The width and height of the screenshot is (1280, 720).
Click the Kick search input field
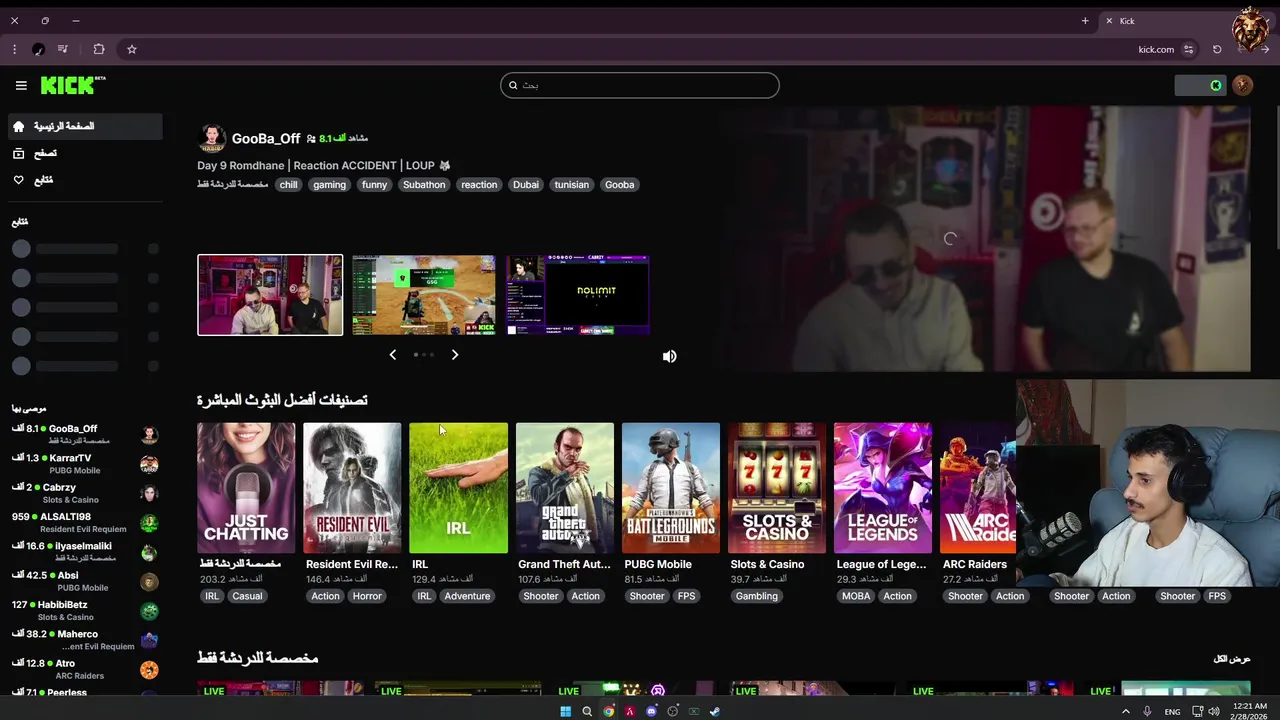click(640, 85)
